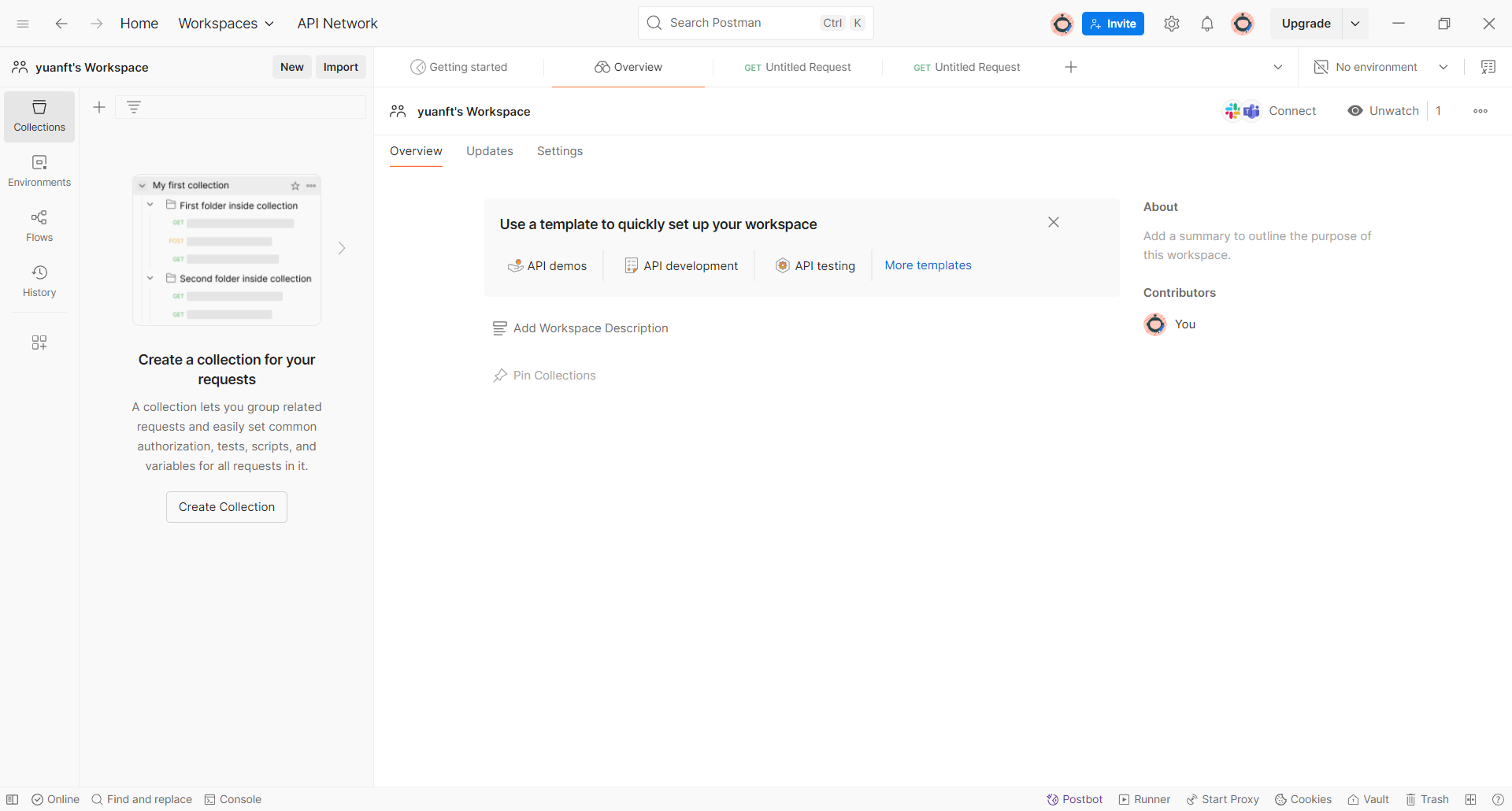
Task: Open Find and replace
Action: click(142, 799)
